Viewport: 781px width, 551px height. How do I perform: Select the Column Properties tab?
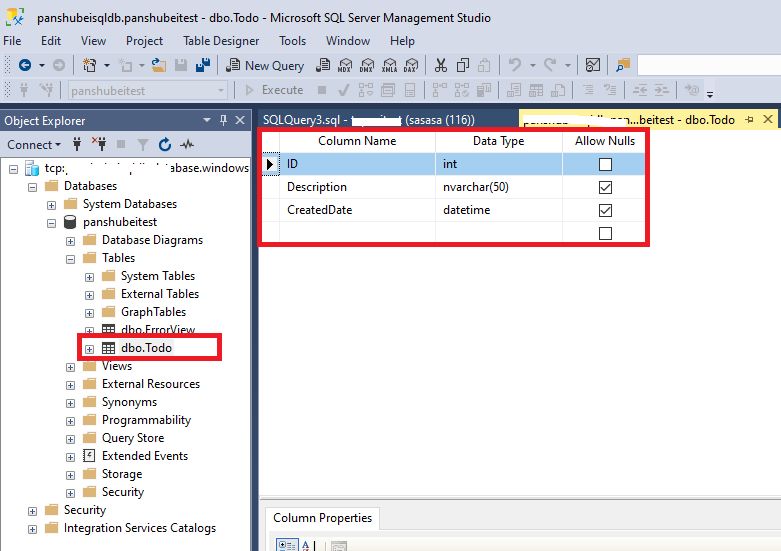point(322,518)
